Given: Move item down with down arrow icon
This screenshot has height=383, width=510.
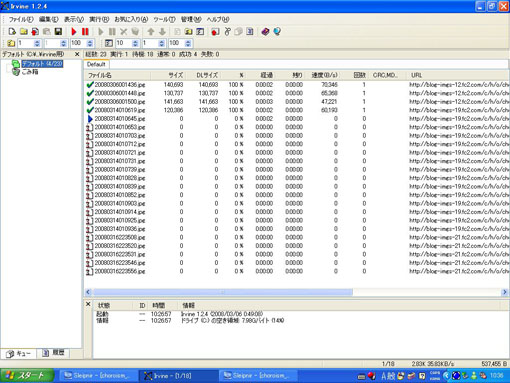Looking at the screenshot, I should click(x=162, y=32).
